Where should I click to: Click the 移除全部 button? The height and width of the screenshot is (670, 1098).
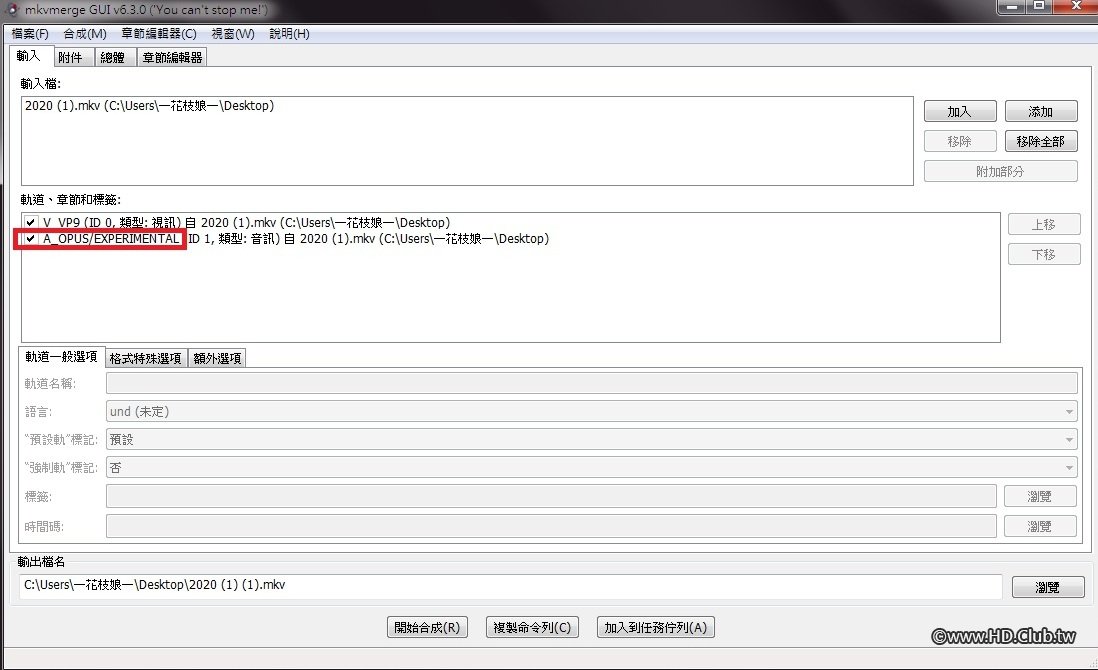1041,141
